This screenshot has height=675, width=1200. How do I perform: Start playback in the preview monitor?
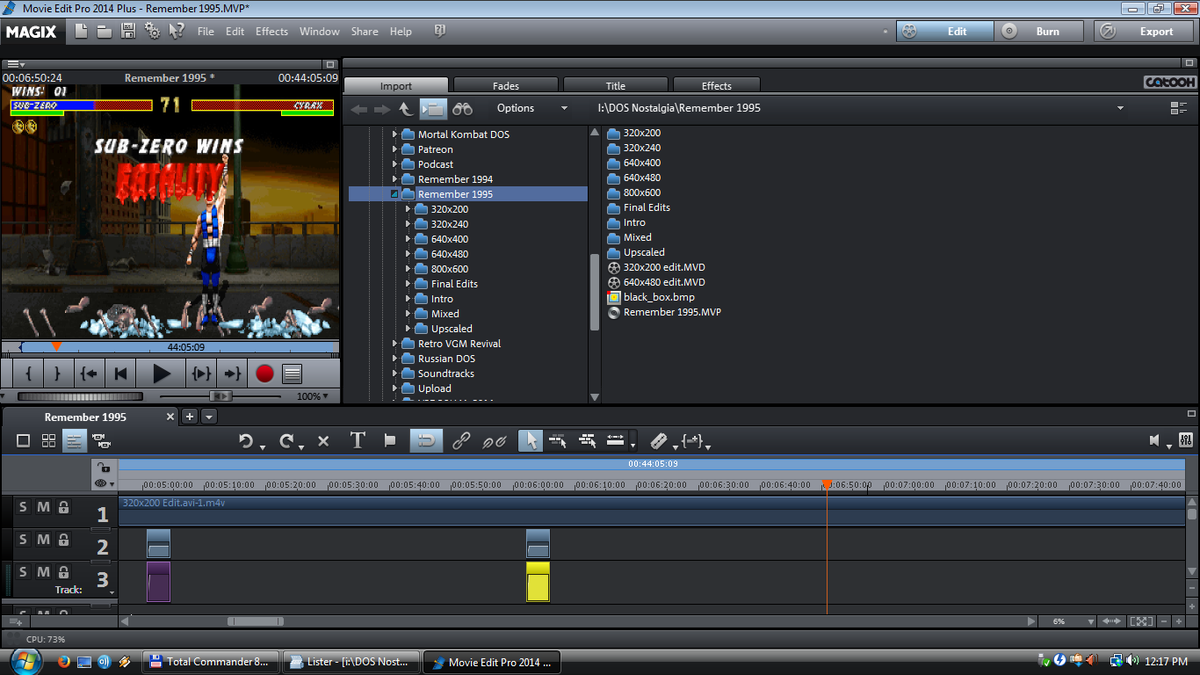161,374
